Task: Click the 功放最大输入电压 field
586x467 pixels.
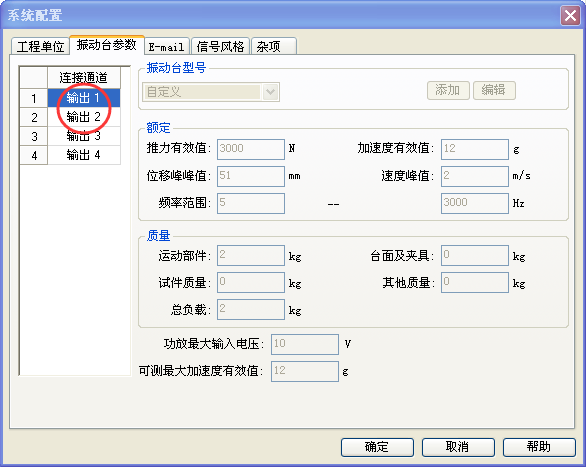Action: (x=305, y=344)
